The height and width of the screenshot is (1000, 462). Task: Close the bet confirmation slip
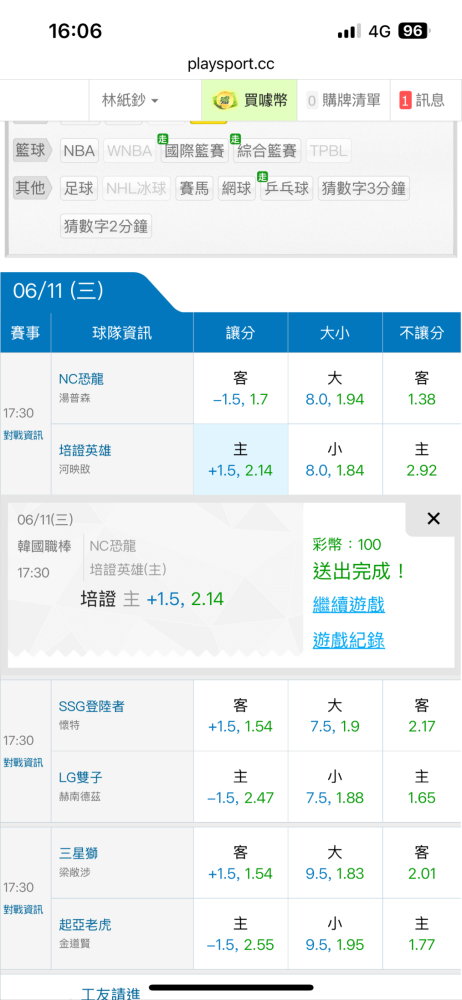(x=433, y=518)
